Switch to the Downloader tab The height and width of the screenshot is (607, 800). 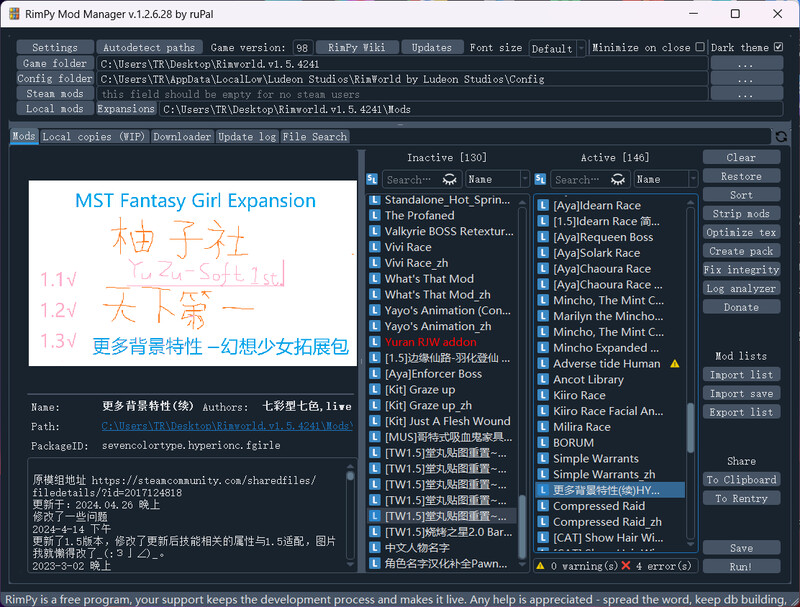[182, 137]
